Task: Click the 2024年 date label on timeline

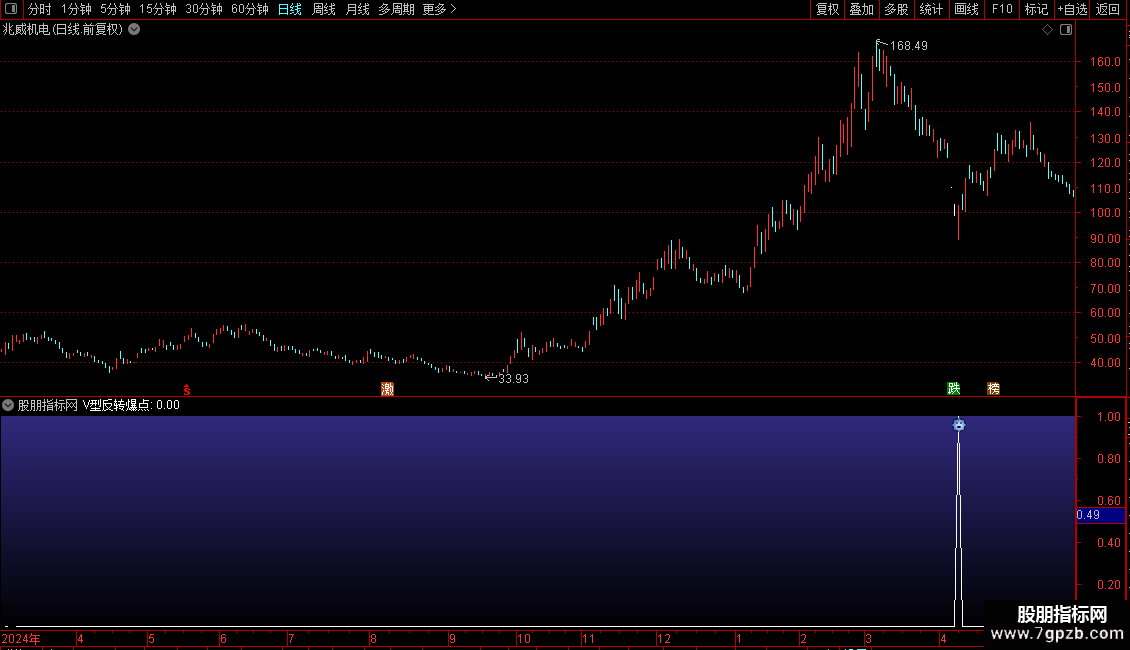Action: [21, 639]
